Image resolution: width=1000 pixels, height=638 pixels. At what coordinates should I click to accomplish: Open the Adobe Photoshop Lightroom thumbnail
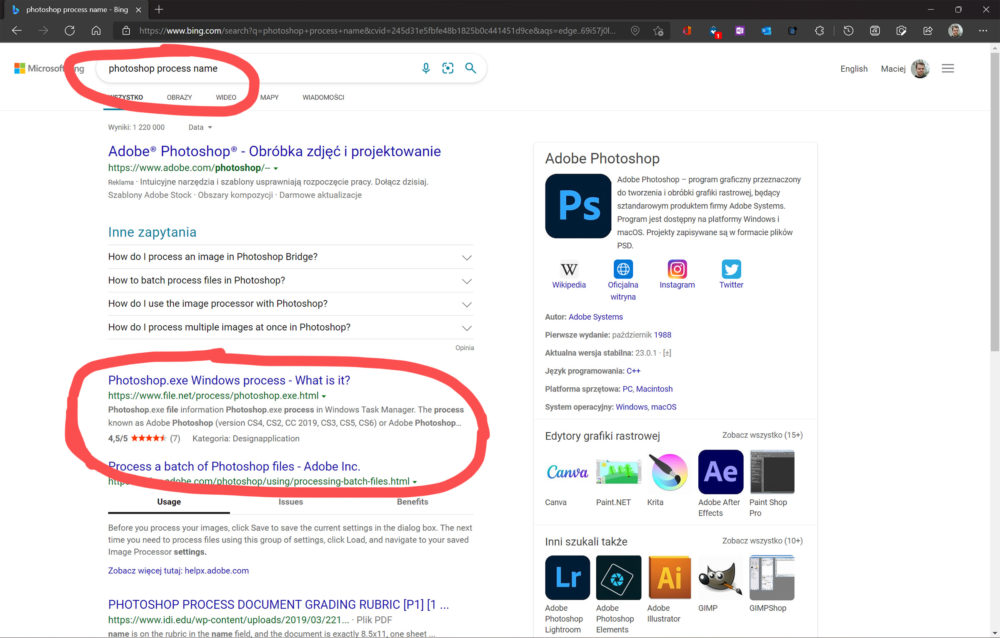click(x=568, y=578)
